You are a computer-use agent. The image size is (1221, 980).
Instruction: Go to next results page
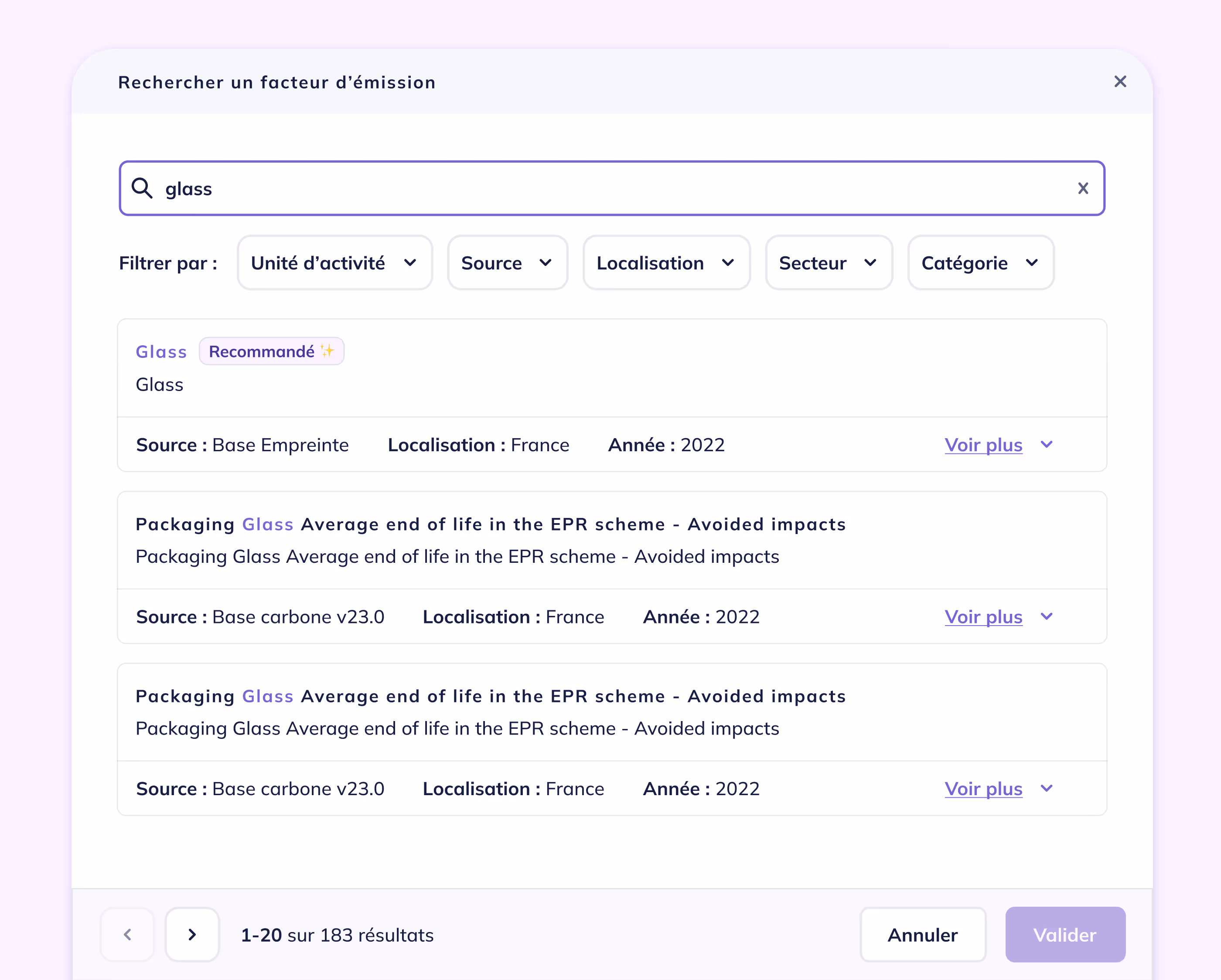point(192,934)
